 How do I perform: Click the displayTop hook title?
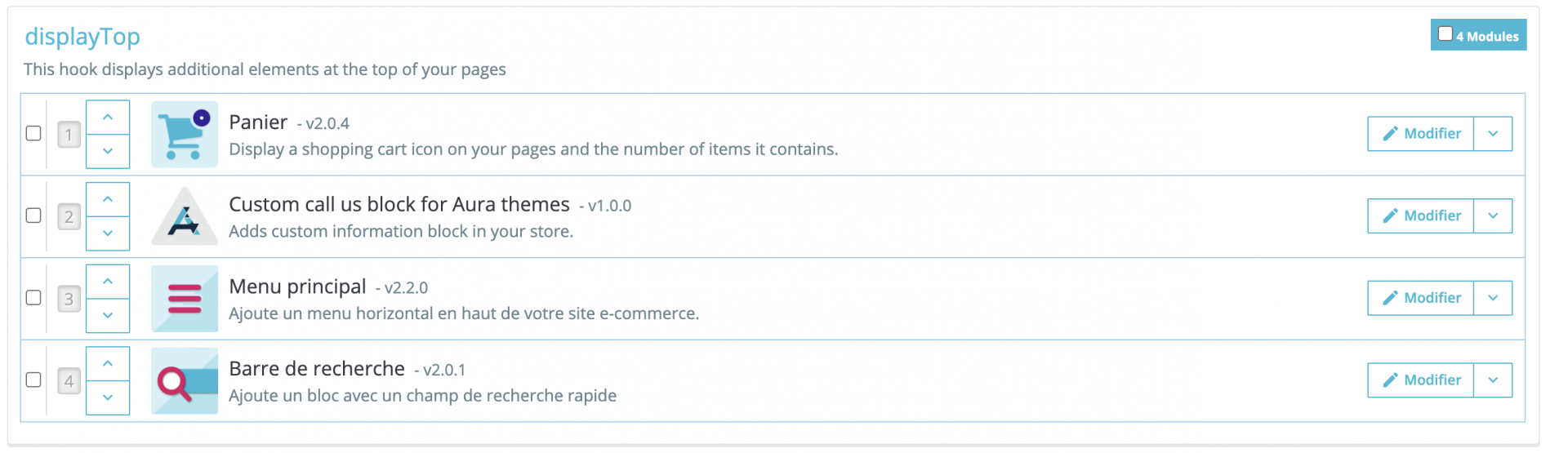tap(82, 37)
